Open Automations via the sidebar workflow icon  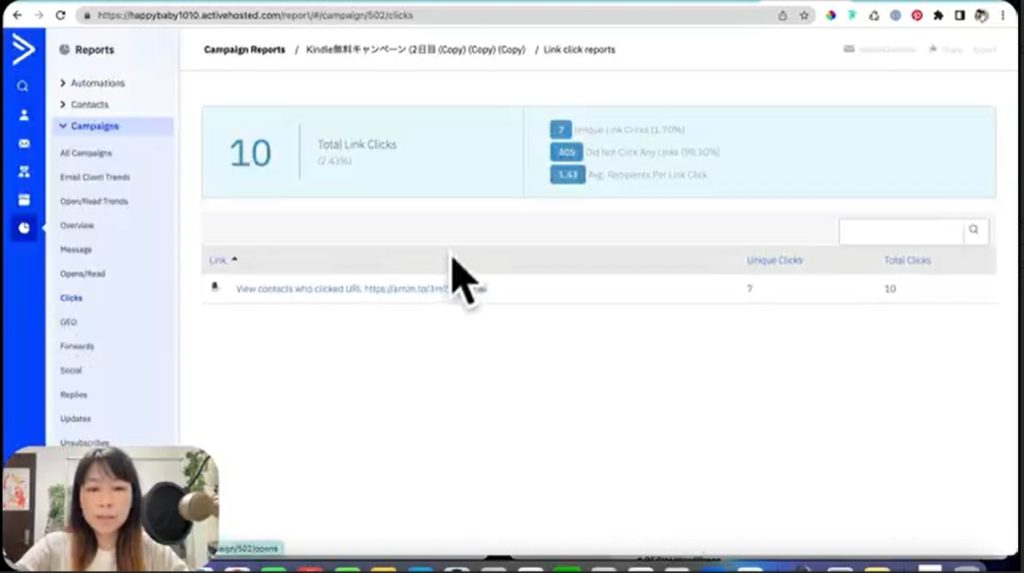[x=23, y=171]
